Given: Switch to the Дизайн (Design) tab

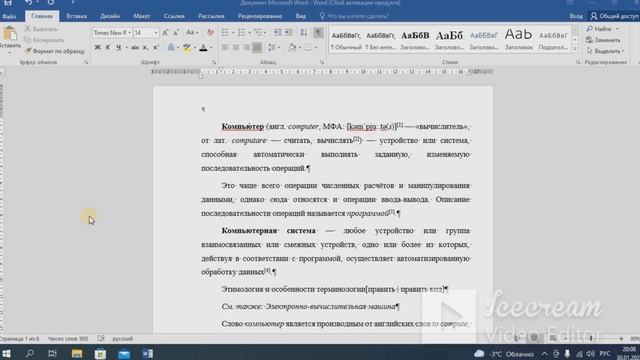Looking at the screenshot, I should point(110,16).
